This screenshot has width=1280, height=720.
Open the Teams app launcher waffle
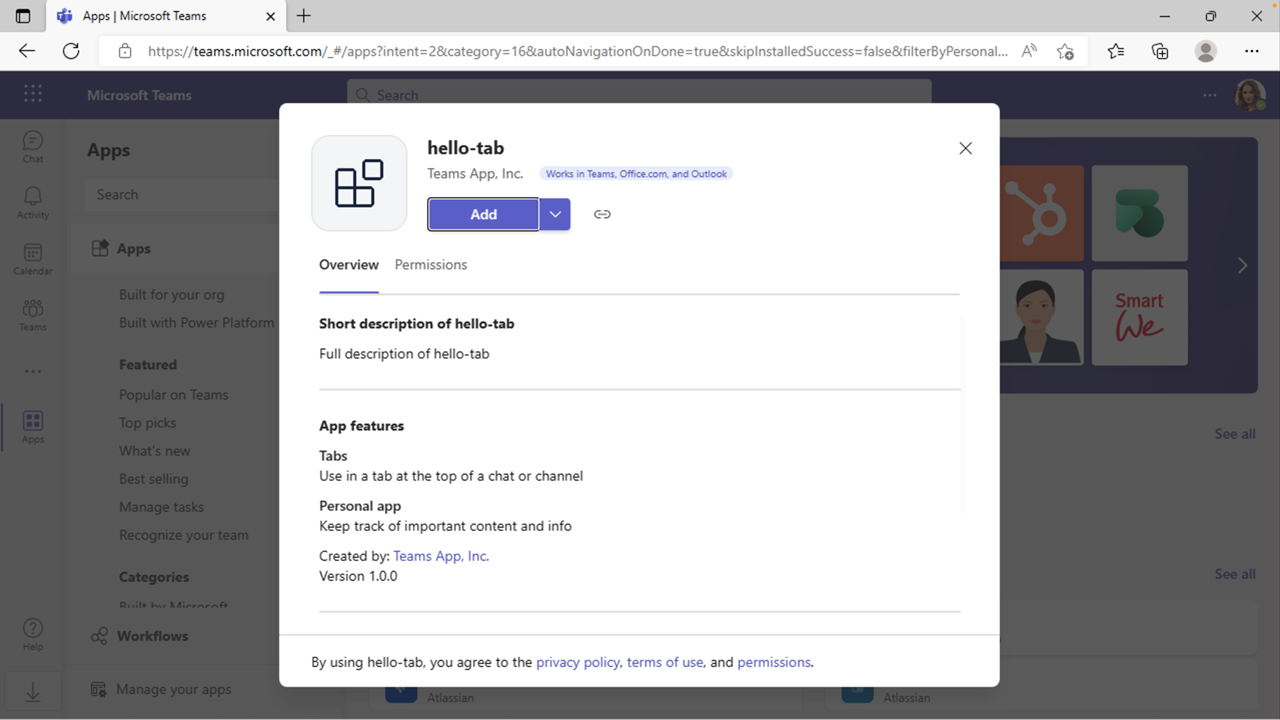33,94
